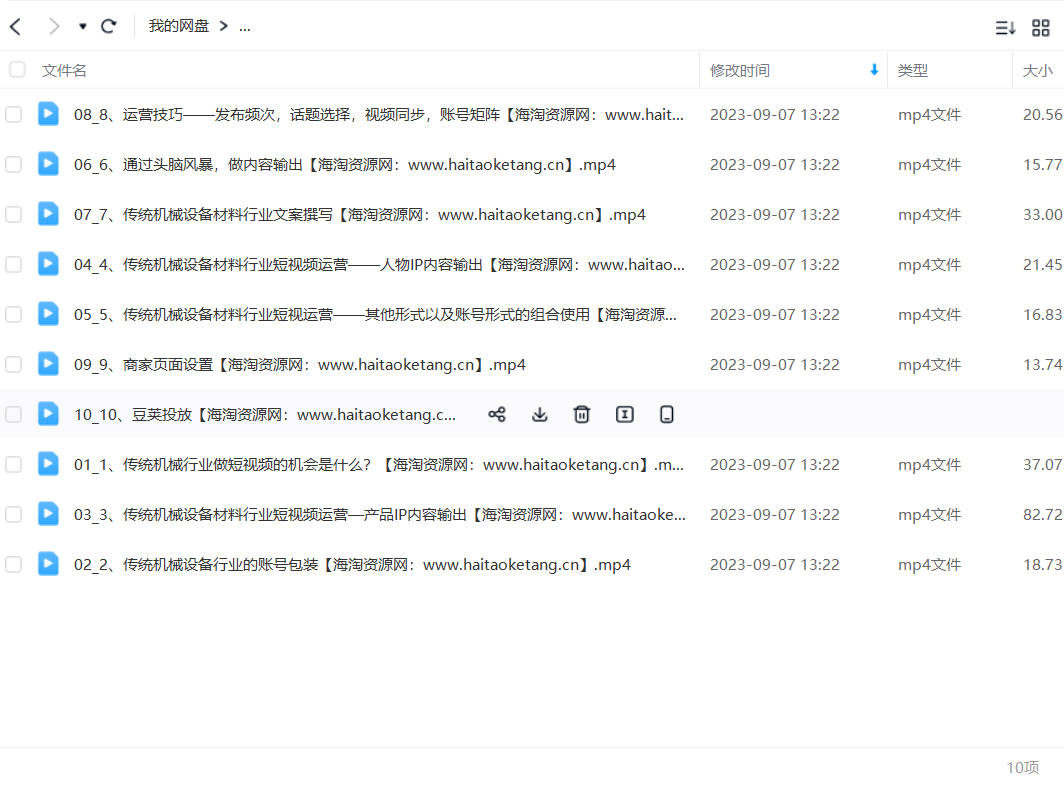Viewport: 1064px width, 790px height.
Task: Check the box for file 03_3 产品IP内容输出
Action: [x=14, y=514]
